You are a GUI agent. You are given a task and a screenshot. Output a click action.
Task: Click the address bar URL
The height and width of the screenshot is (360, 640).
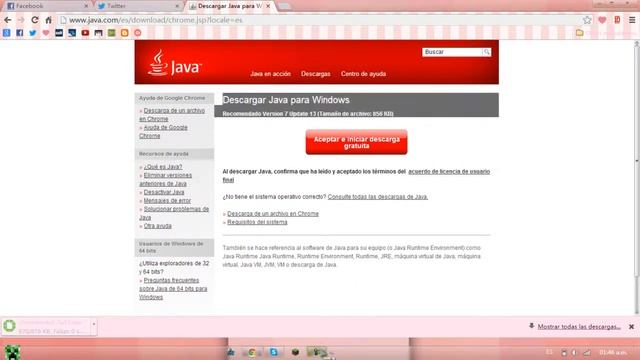[156, 20]
